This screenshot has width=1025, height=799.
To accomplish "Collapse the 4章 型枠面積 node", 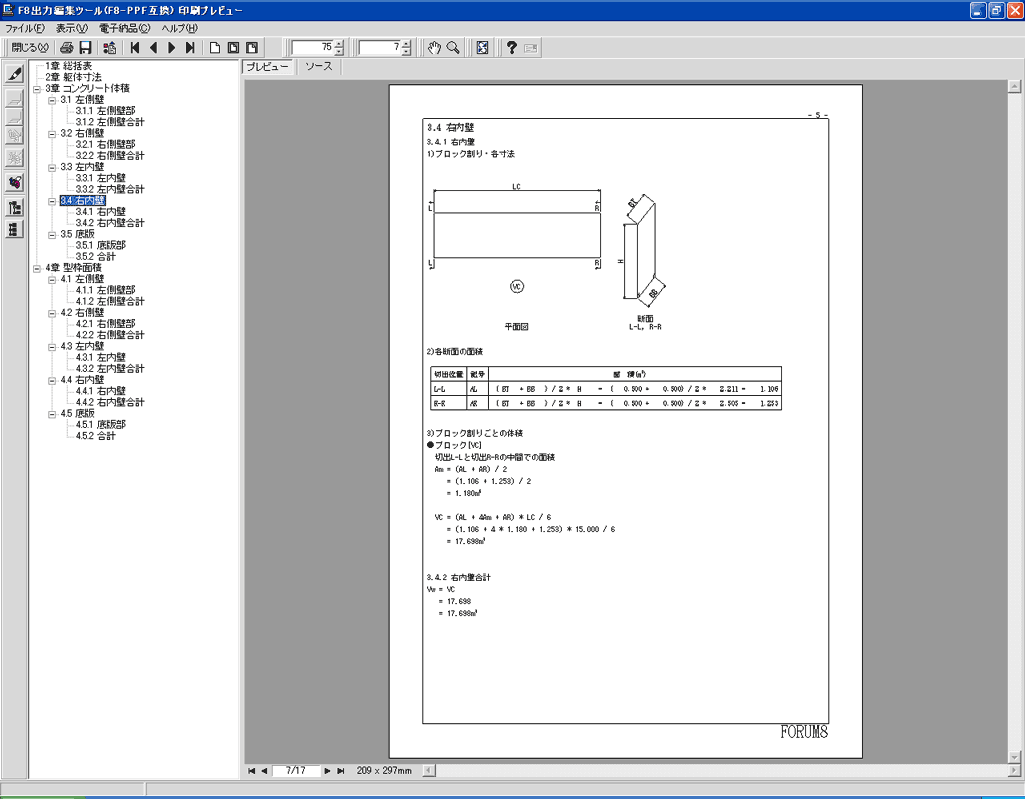I will (x=37, y=268).
